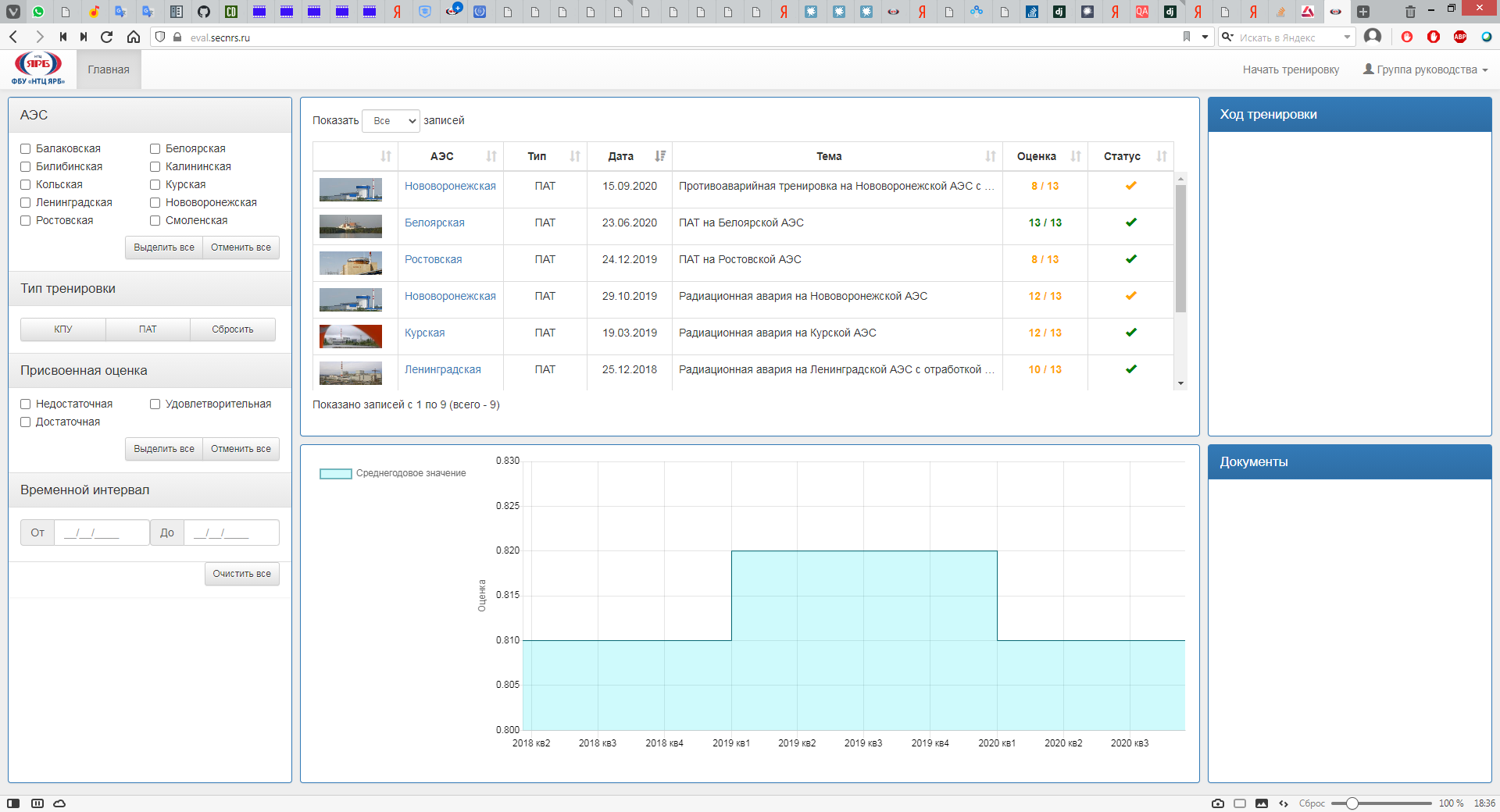Click the ABP ad blocker extension icon

(1459, 37)
